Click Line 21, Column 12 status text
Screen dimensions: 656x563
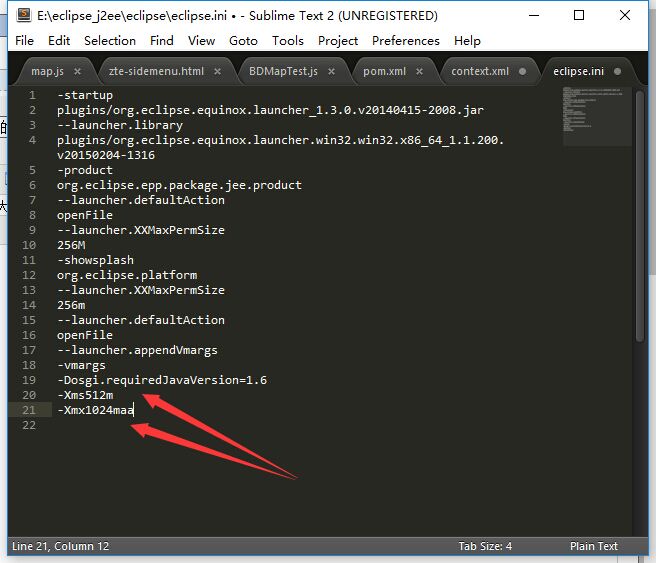61,546
